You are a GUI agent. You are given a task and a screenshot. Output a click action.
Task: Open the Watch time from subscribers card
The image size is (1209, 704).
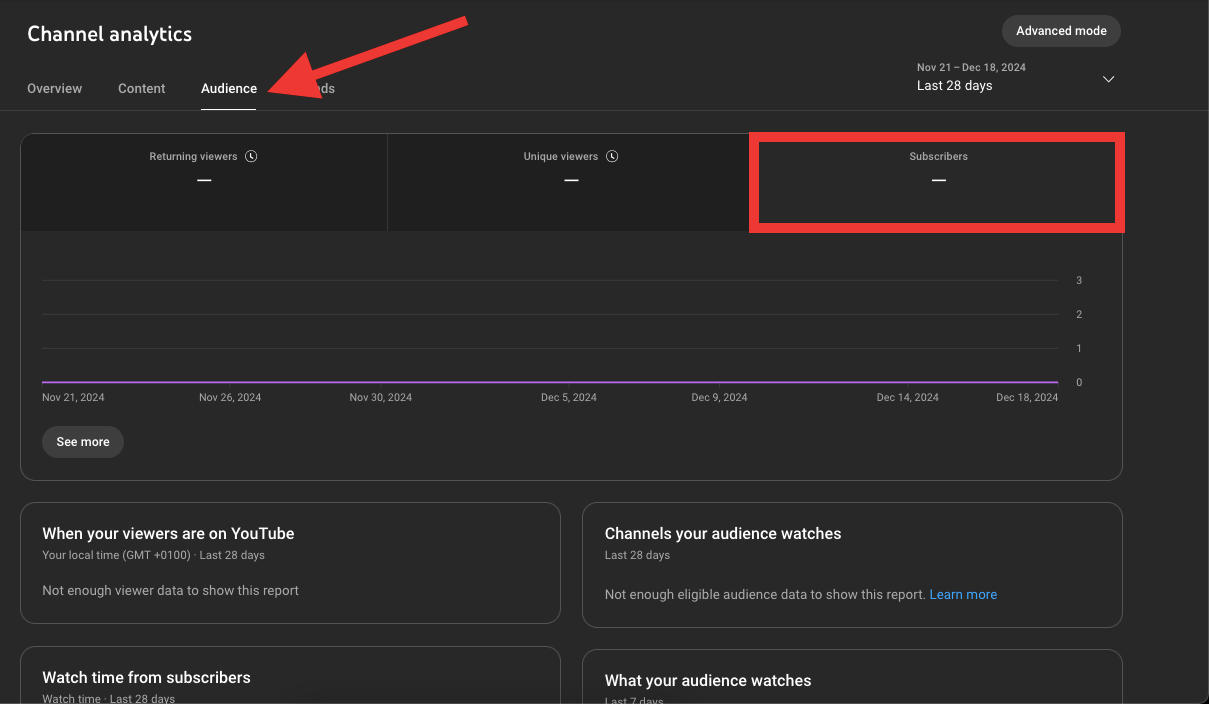click(x=290, y=677)
